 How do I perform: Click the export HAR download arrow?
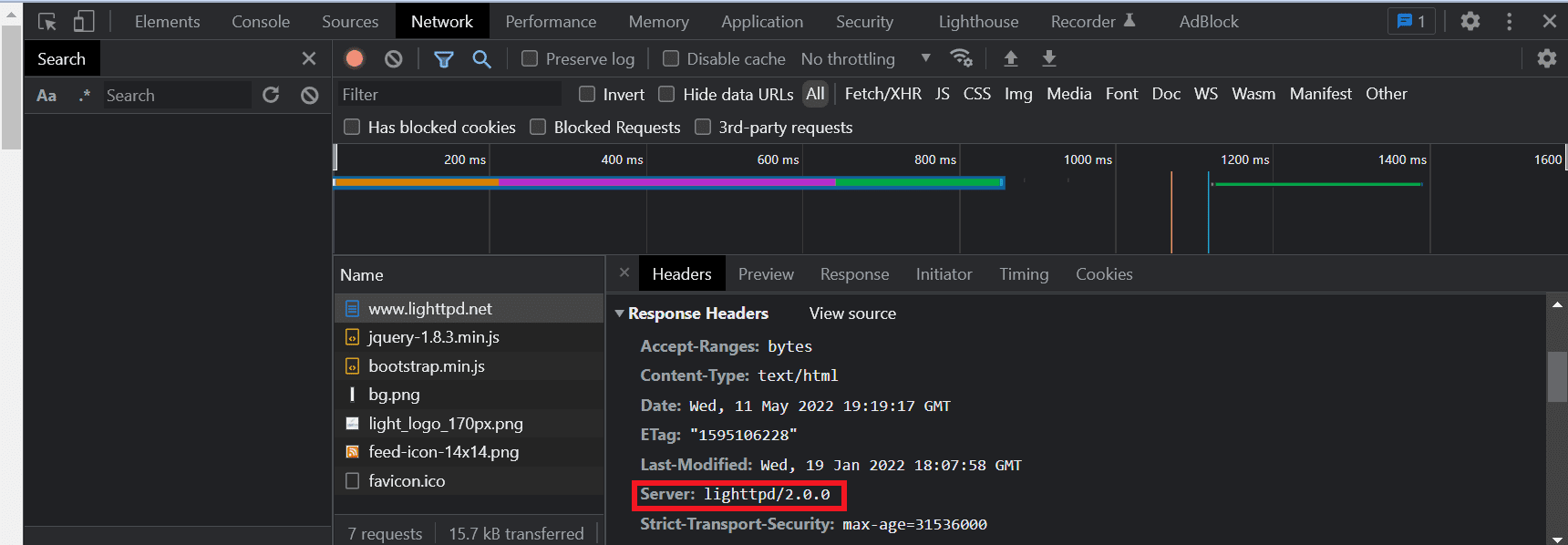1049,58
